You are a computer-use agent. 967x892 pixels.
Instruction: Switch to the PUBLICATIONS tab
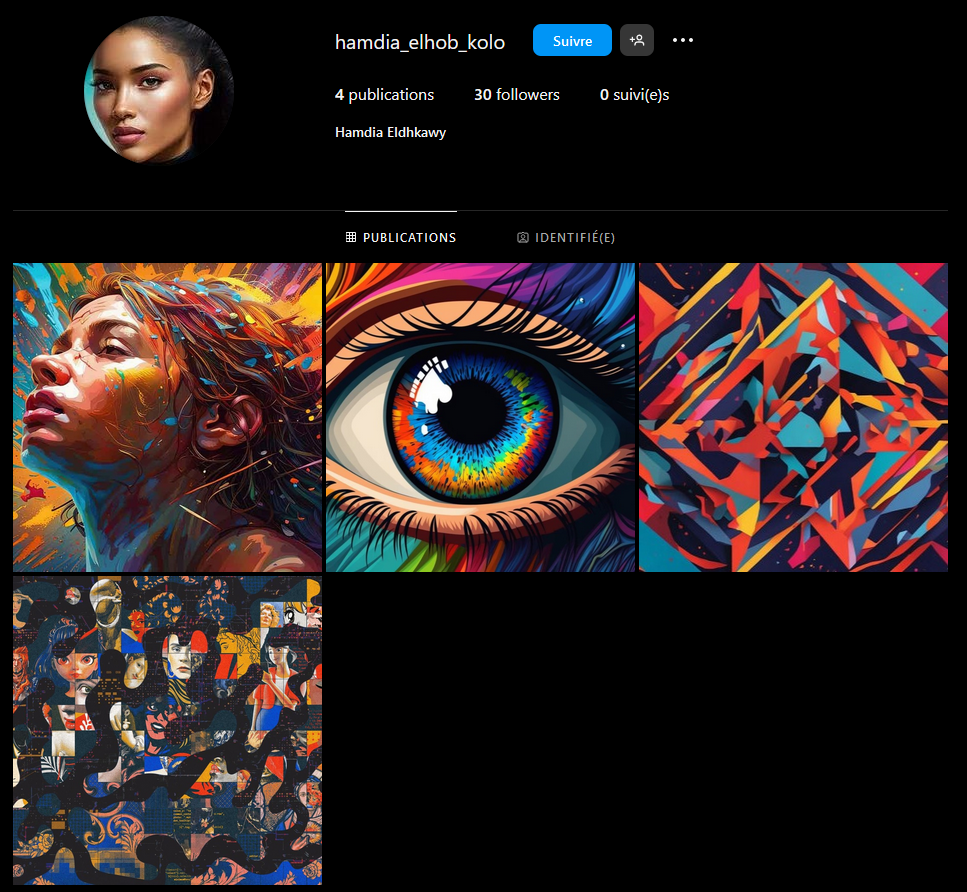pyautogui.click(x=401, y=237)
